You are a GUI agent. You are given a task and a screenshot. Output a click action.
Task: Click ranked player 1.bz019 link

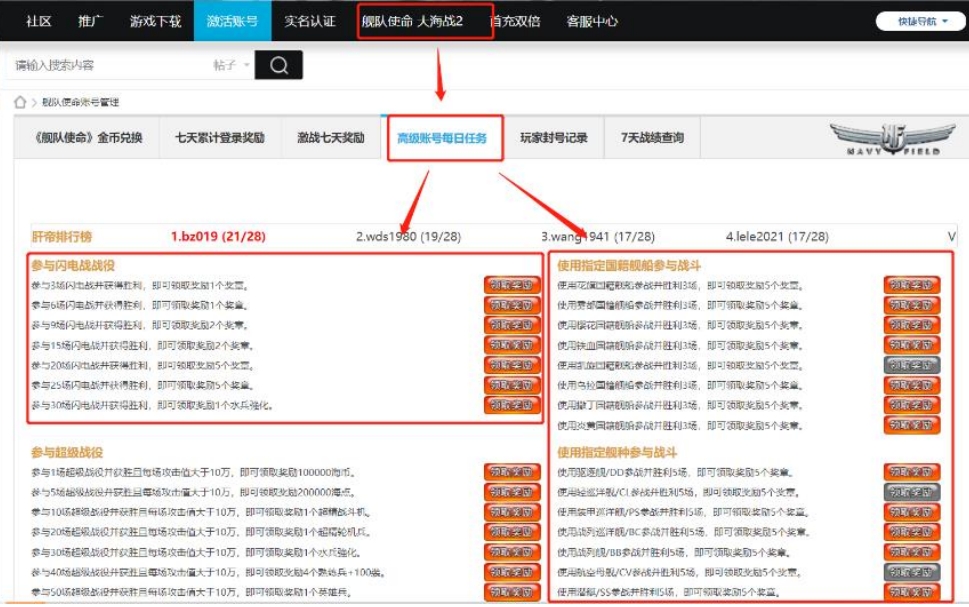click(x=217, y=236)
